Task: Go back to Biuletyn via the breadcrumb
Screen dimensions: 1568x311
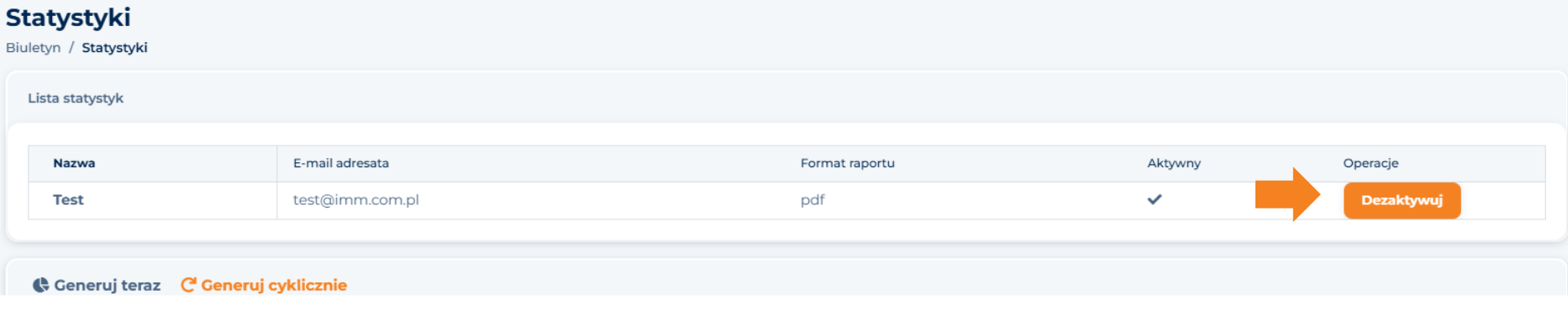Action: click(x=34, y=48)
